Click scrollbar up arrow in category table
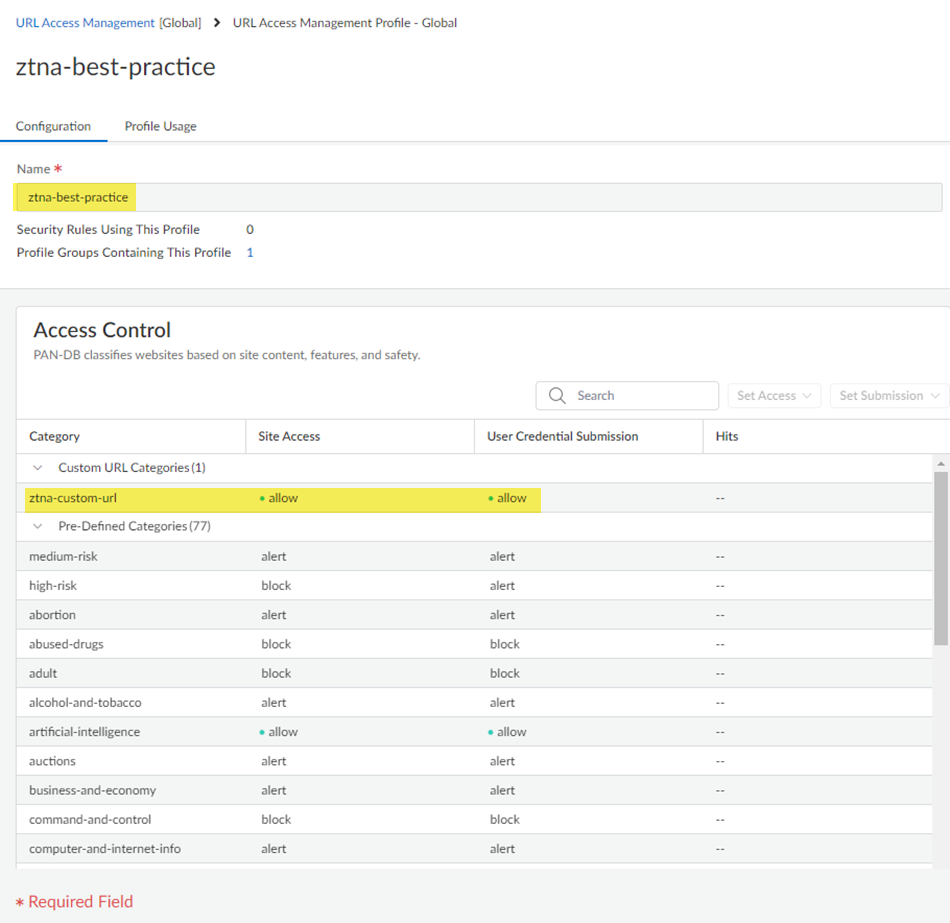The width and height of the screenshot is (950, 923). [940, 464]
